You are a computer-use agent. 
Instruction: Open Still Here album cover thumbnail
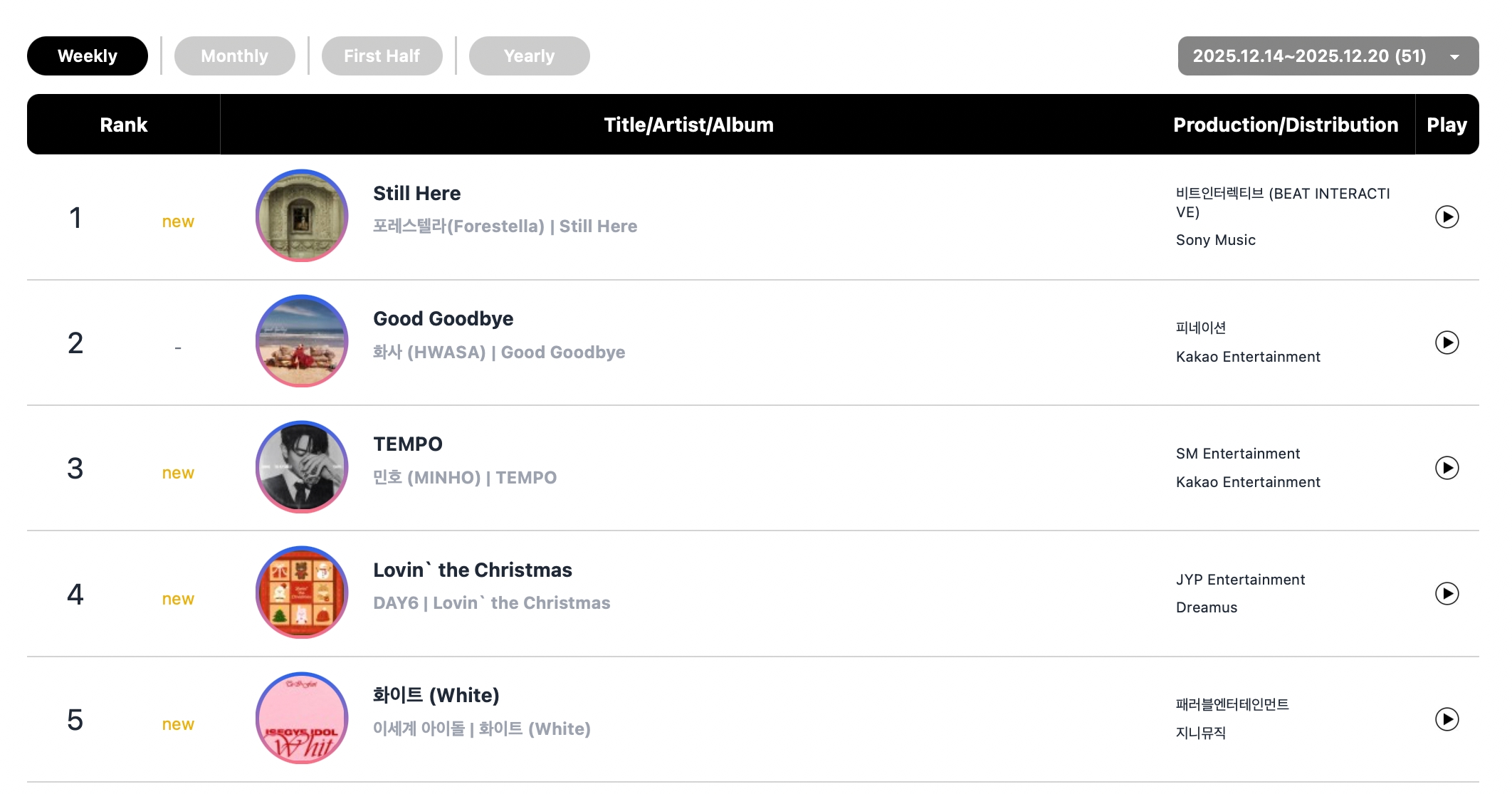302,216
